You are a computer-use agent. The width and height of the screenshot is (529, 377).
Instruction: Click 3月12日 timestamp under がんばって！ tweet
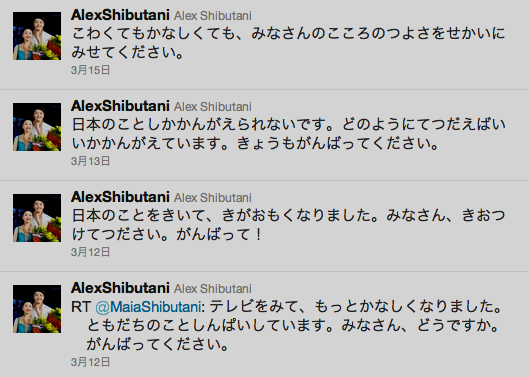pos(90,252)
